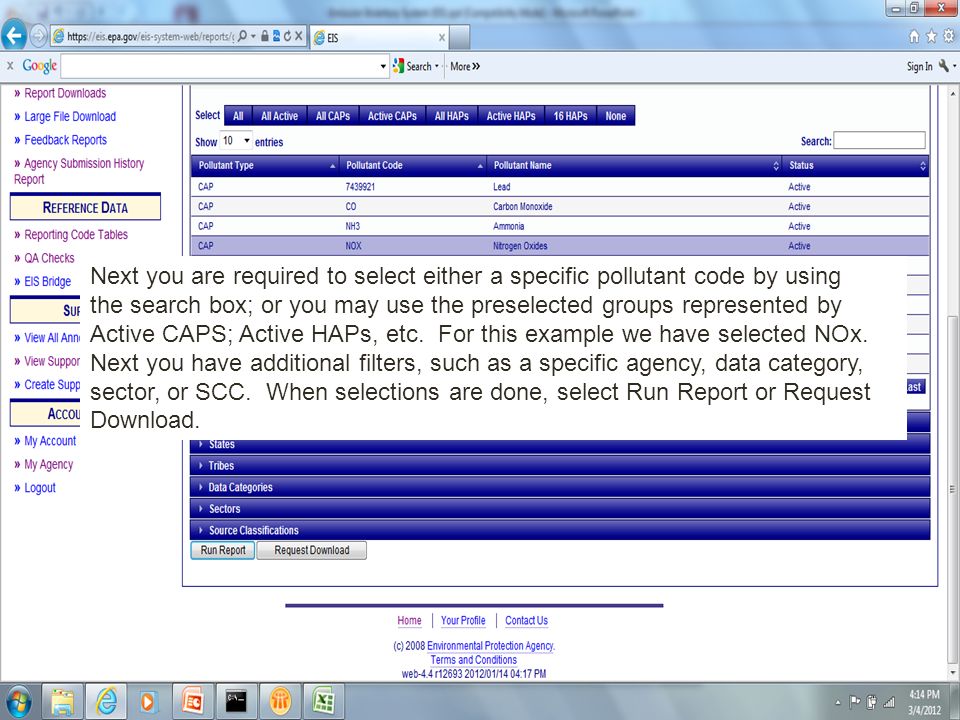Open Windows Explorer folder in taskbar
Image resolution: width=960 pixels, height=720 pixels.
(x=62, y=701)
